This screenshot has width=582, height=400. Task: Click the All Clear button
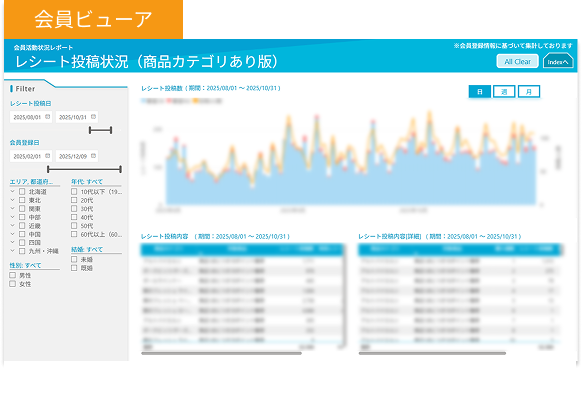point(517,62)
